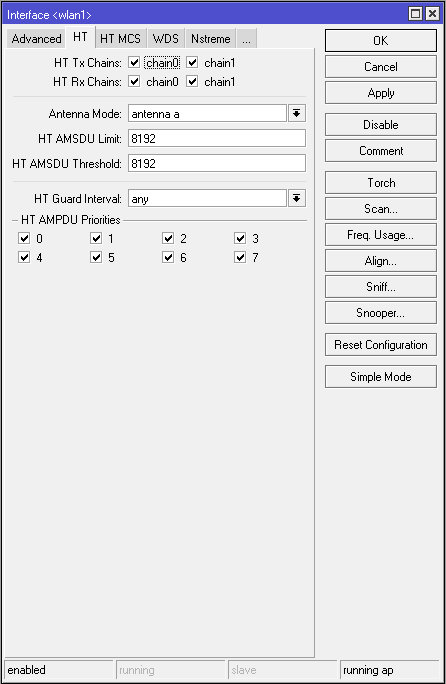Open the Antenna Mode dropdown arrow

[297, 113]
